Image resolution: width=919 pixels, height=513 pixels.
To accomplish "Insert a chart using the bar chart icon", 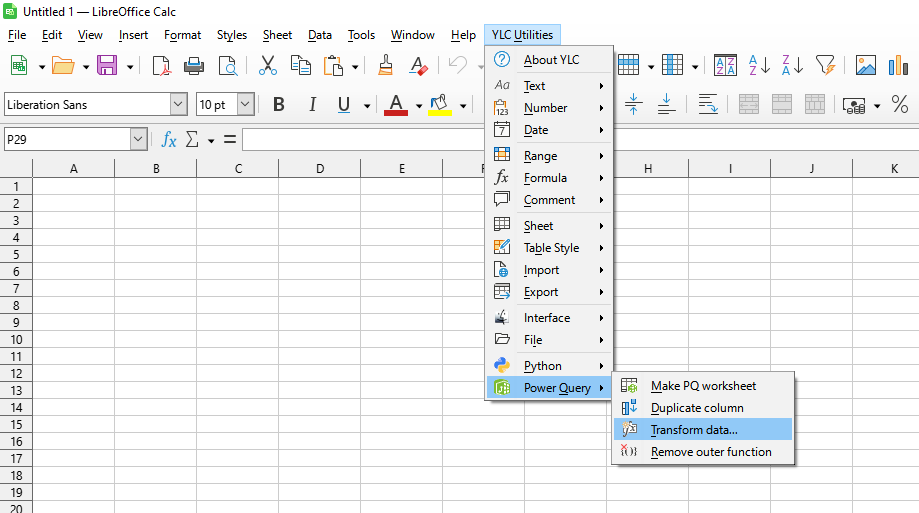I will coord(898,66).
